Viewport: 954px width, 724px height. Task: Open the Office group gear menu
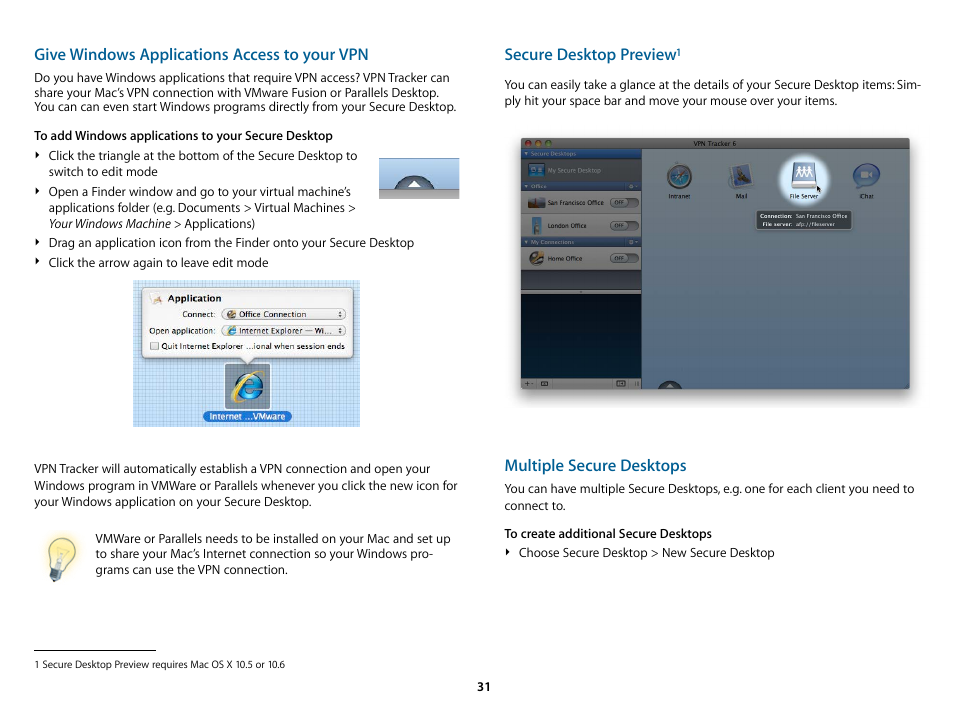point(633,186)
